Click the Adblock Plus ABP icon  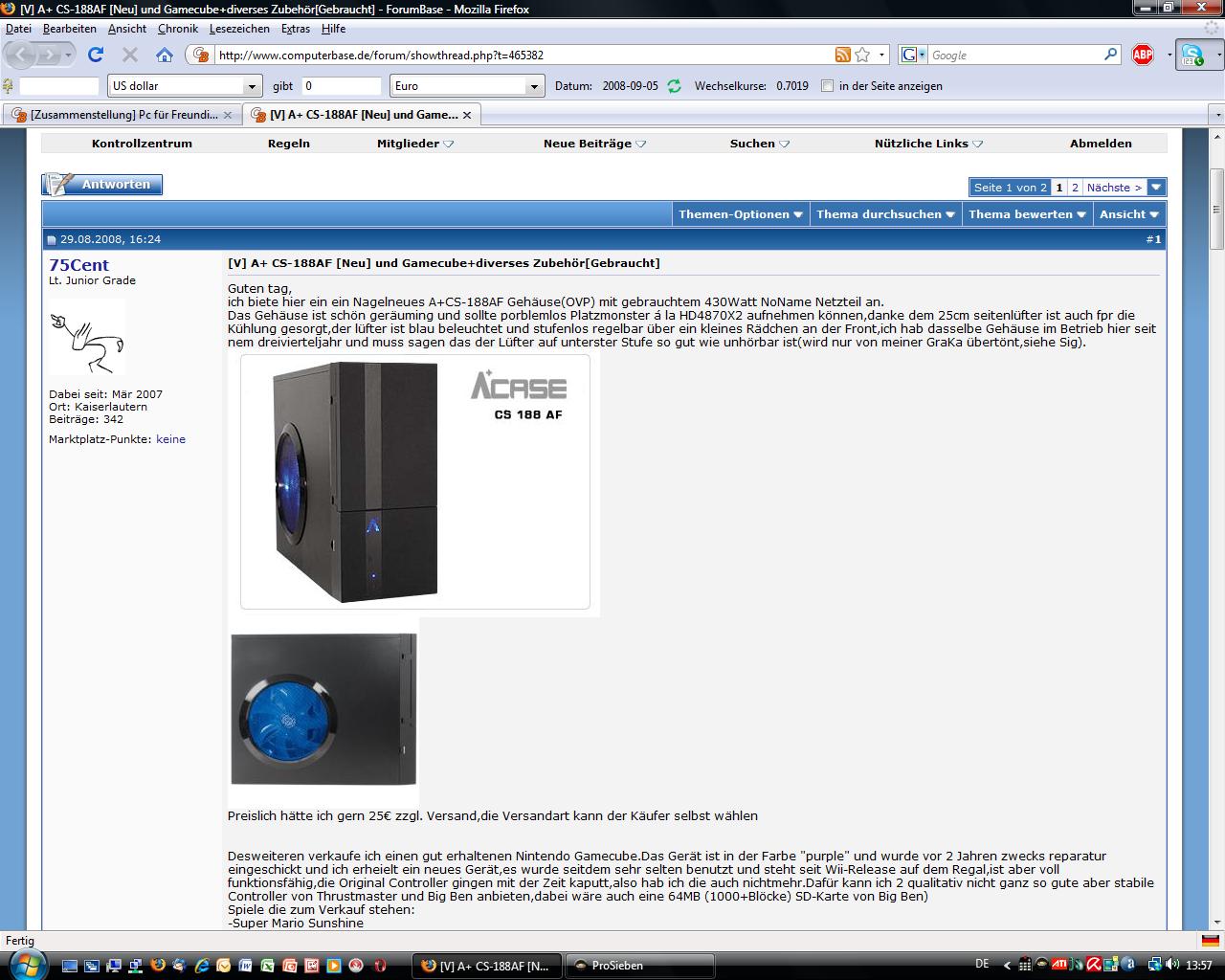[1143, 55]
